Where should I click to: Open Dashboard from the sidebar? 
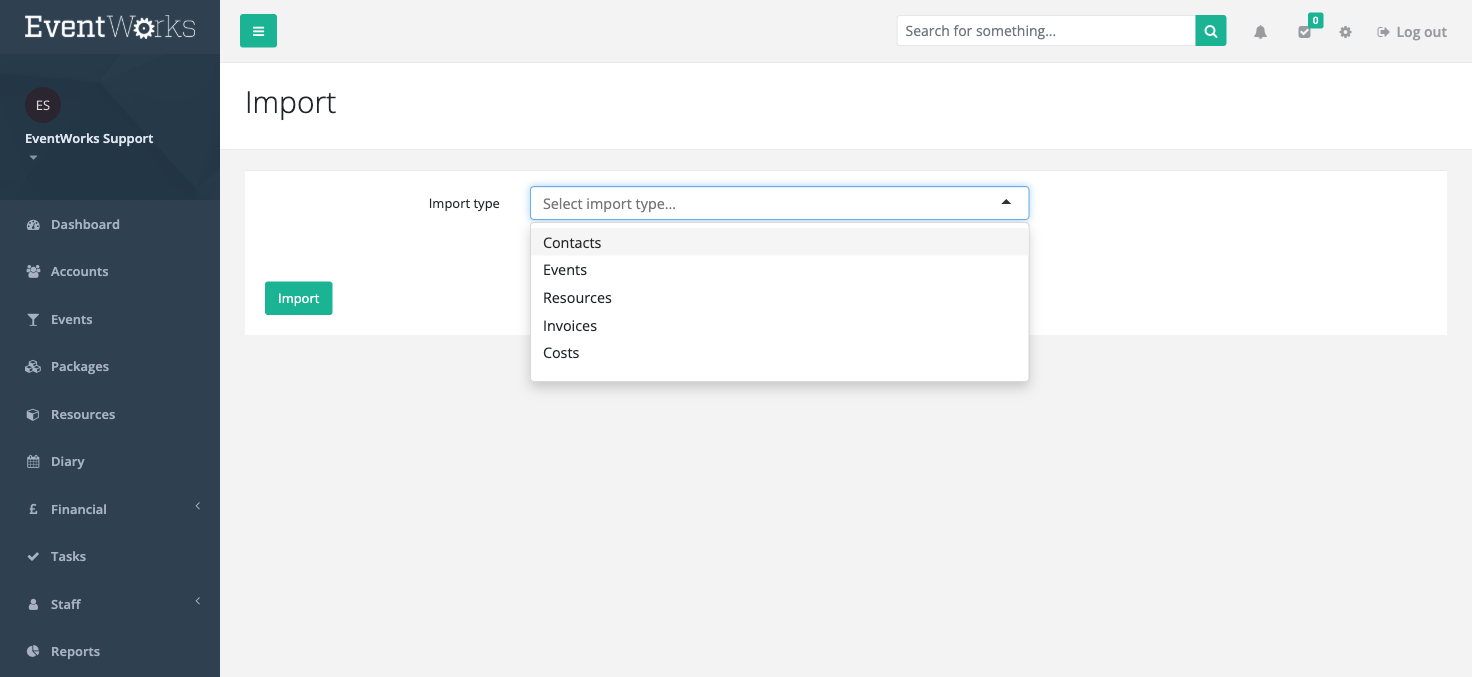coord(85,225)
